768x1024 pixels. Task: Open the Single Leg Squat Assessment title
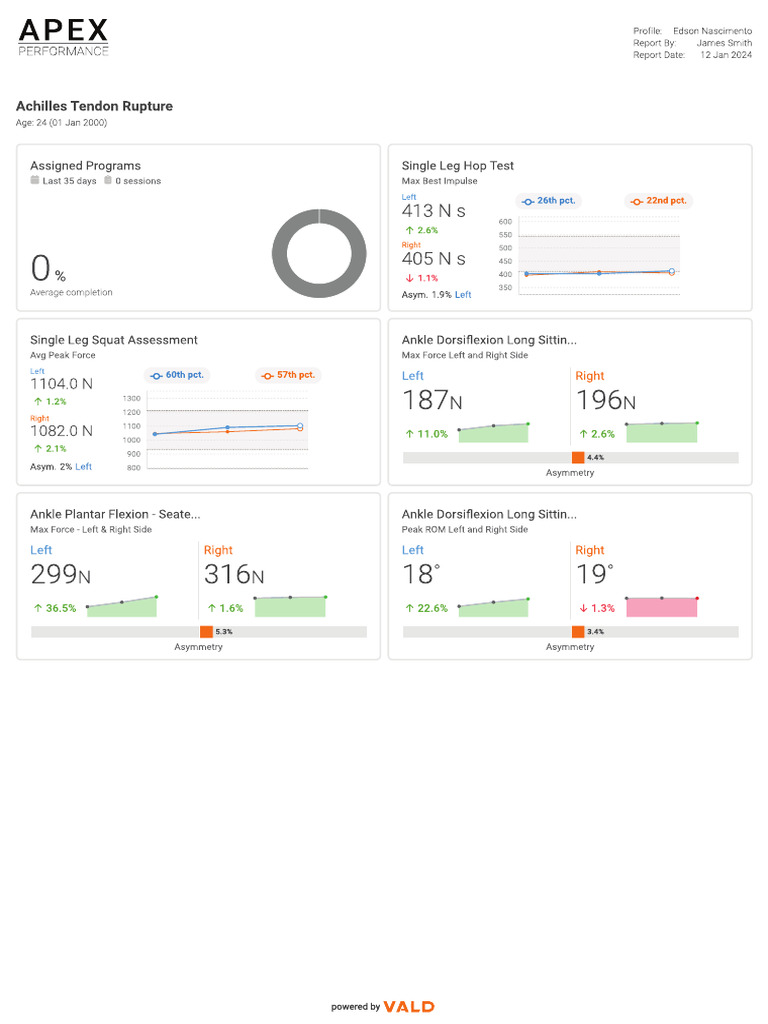tap(114, 340)
